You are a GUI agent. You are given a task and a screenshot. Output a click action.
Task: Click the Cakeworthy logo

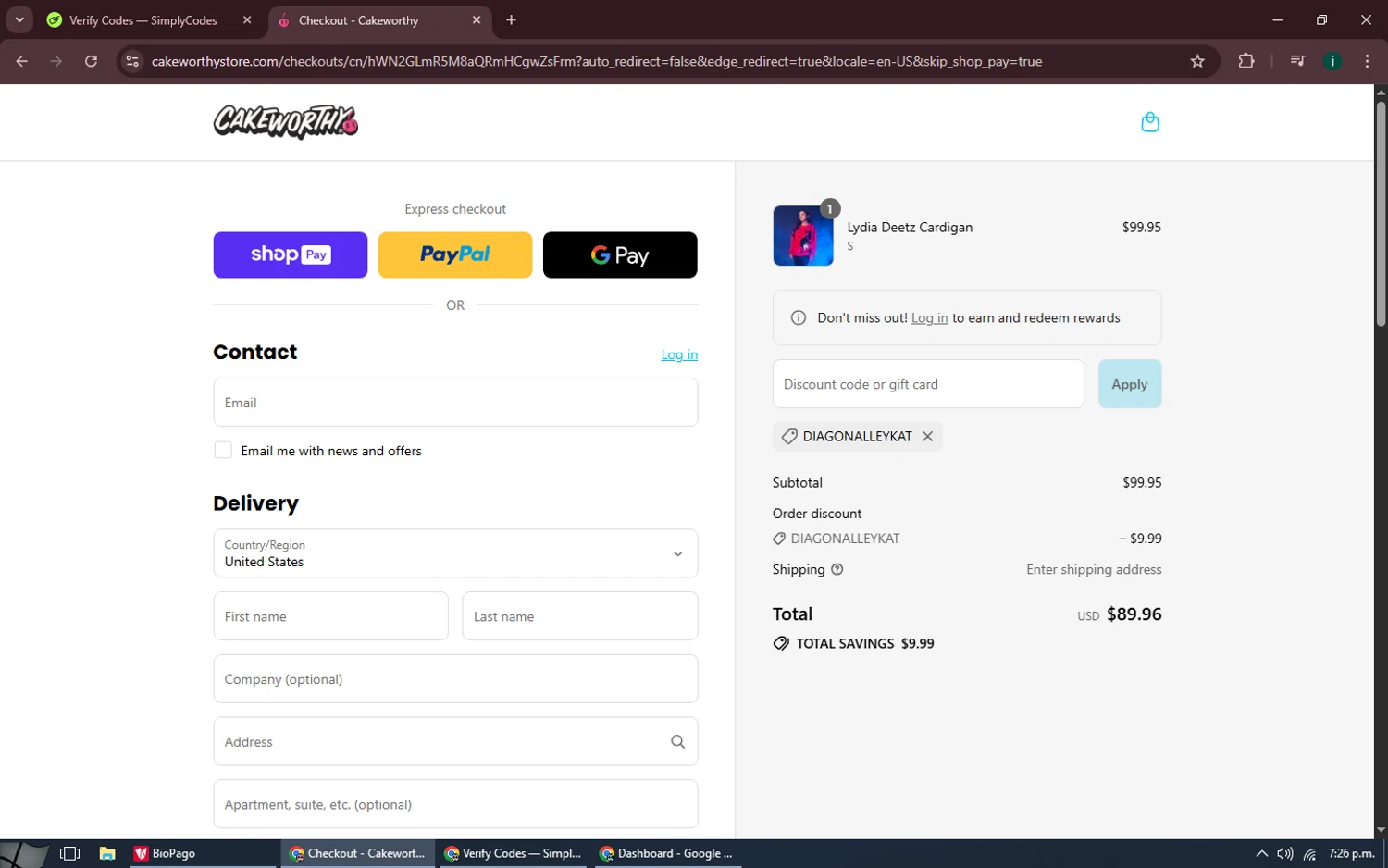tap(286, 122)
